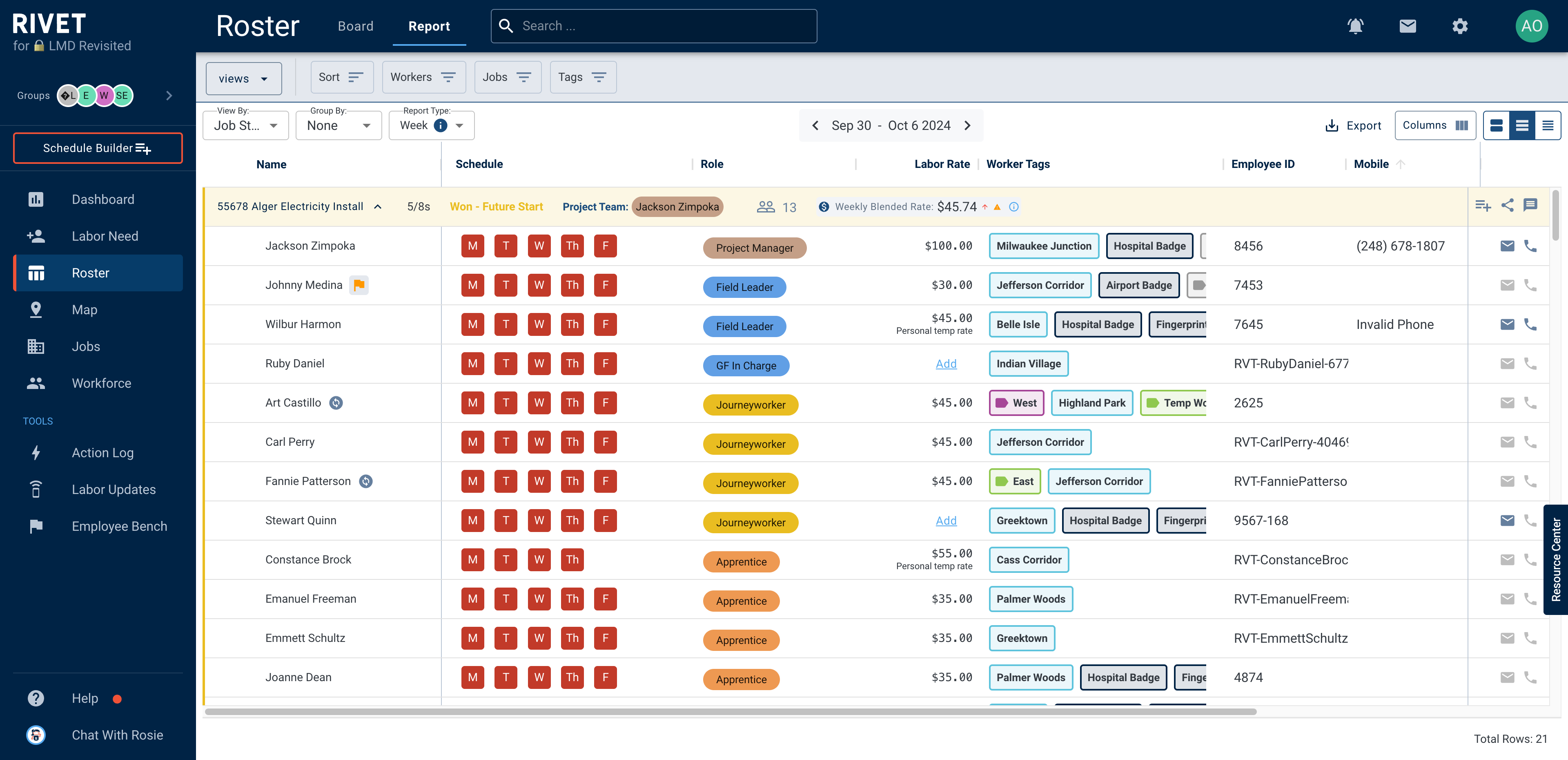Go to previous week arrow
Image resolution: width=1568 pixels, height=760 pixels.
[815, 125]
